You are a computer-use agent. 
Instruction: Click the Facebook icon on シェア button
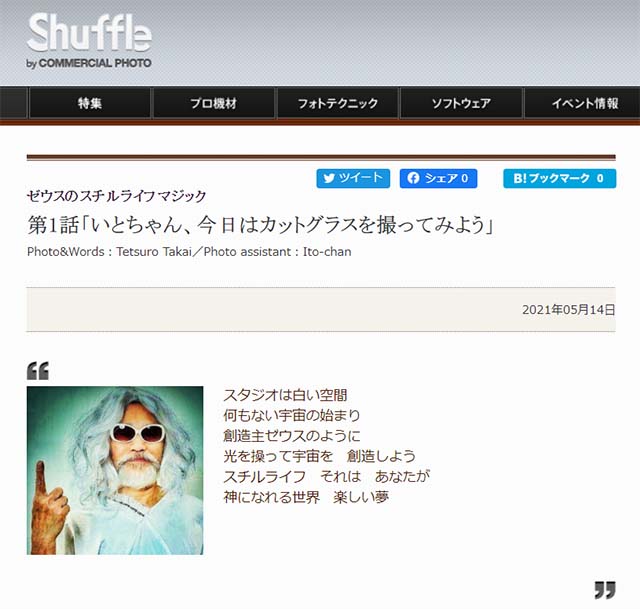413,178
